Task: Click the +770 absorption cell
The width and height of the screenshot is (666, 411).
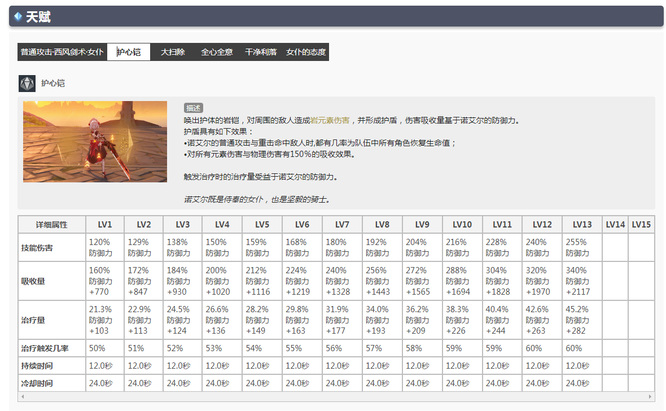Action: pos(105,281)
